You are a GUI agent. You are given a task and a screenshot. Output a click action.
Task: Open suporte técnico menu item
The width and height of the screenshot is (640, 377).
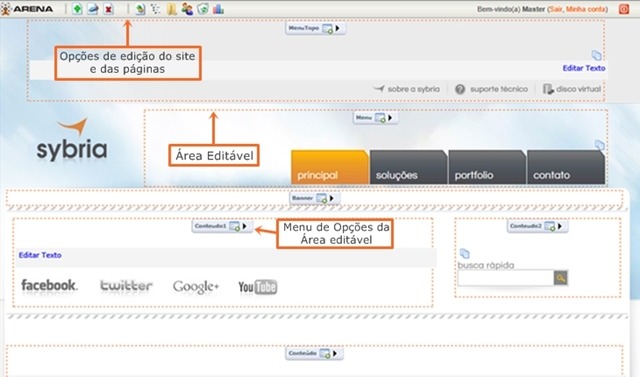[491, 89]
